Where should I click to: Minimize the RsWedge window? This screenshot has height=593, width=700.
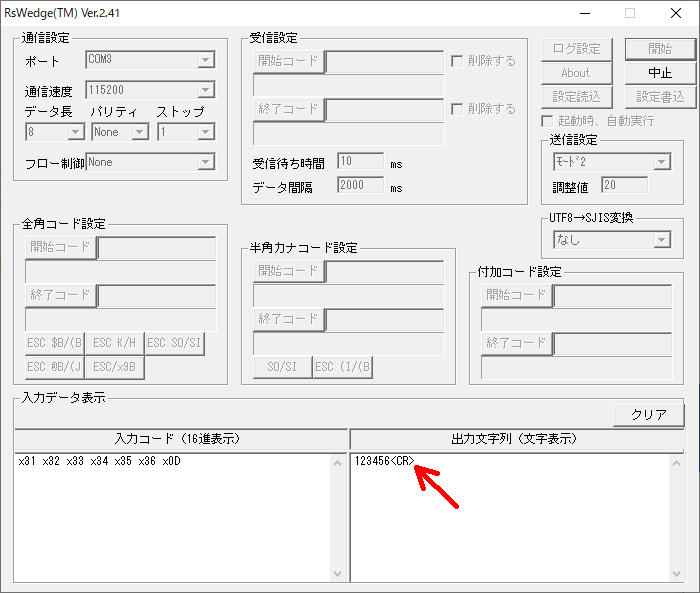(x=585, y=13)
